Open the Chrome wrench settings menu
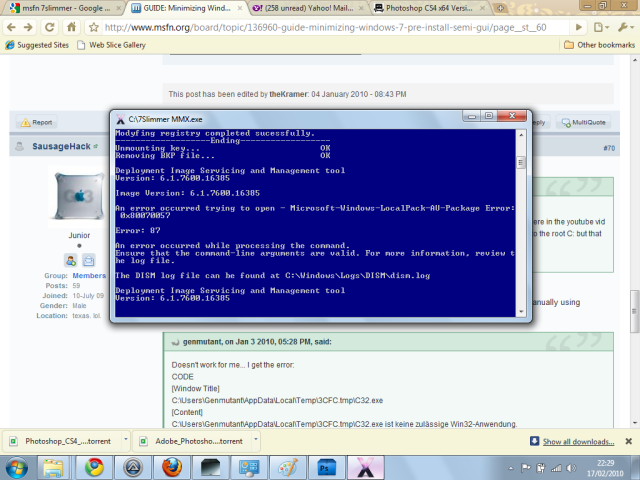The height and width of the screenshot is (480, 640). (x=625, y=27)
